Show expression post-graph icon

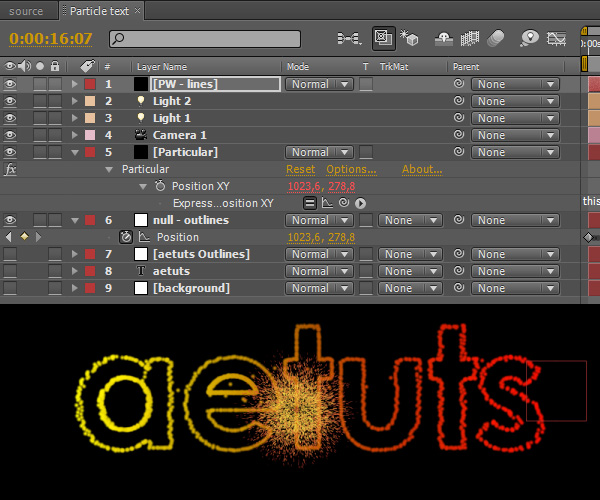[x=327, y=203]
